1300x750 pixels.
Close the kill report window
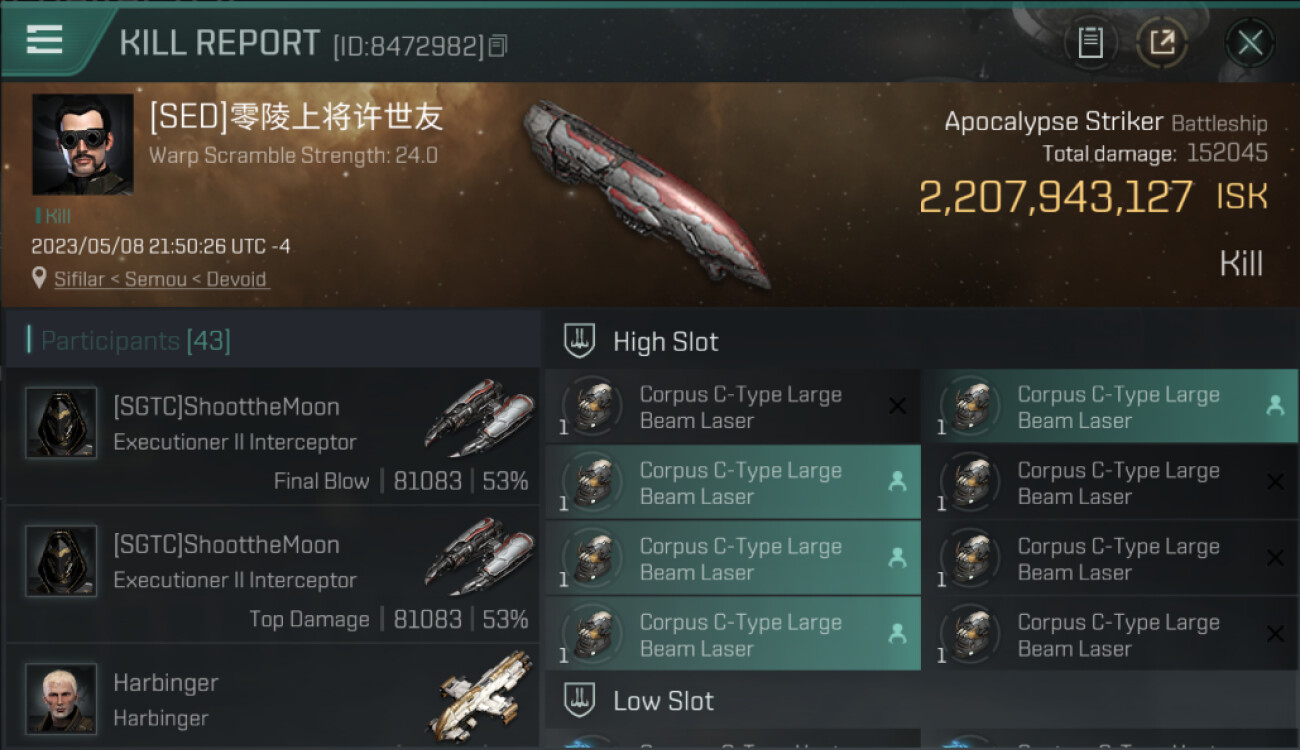(x=1249, y=42)
